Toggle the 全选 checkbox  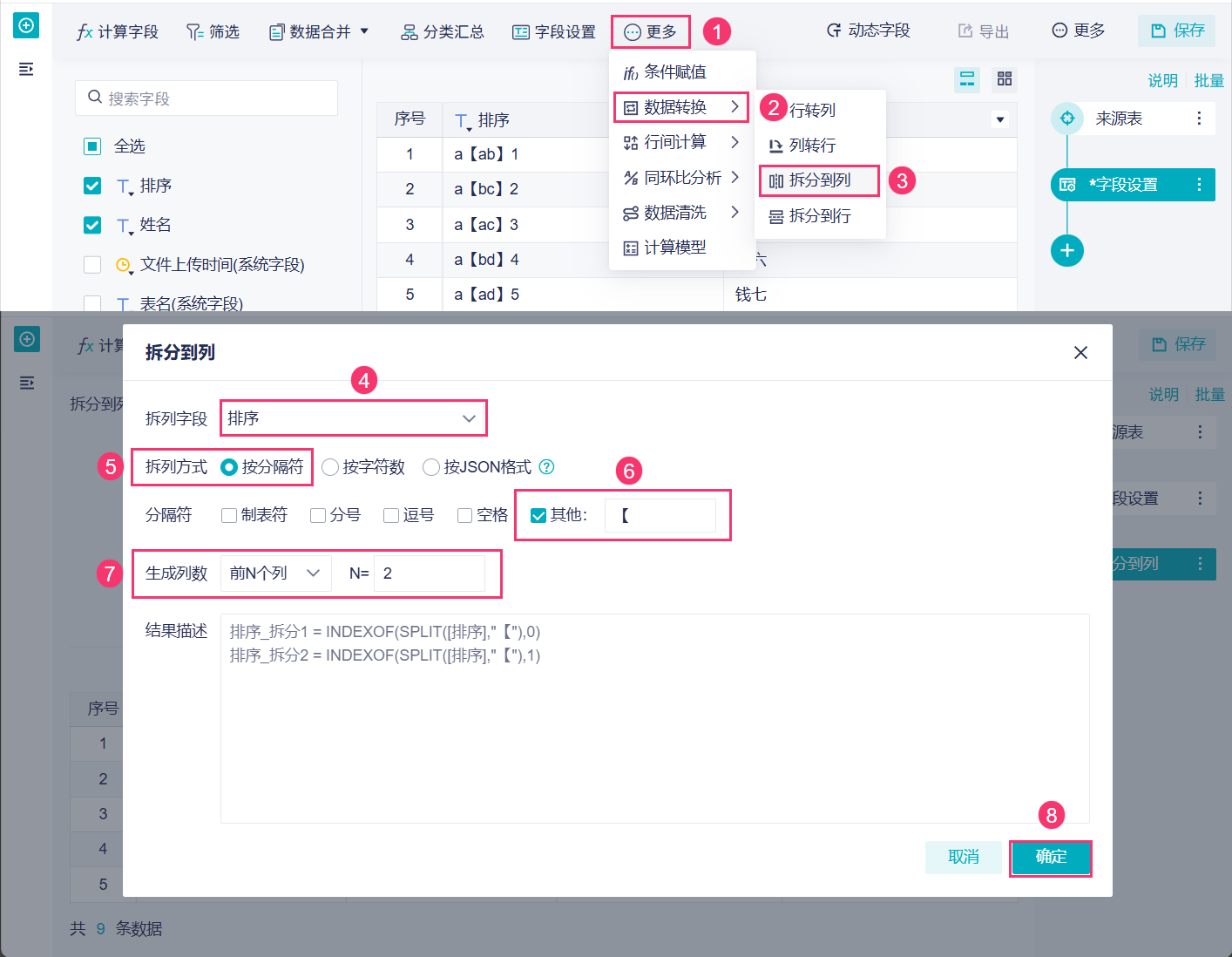coord(92,146)
